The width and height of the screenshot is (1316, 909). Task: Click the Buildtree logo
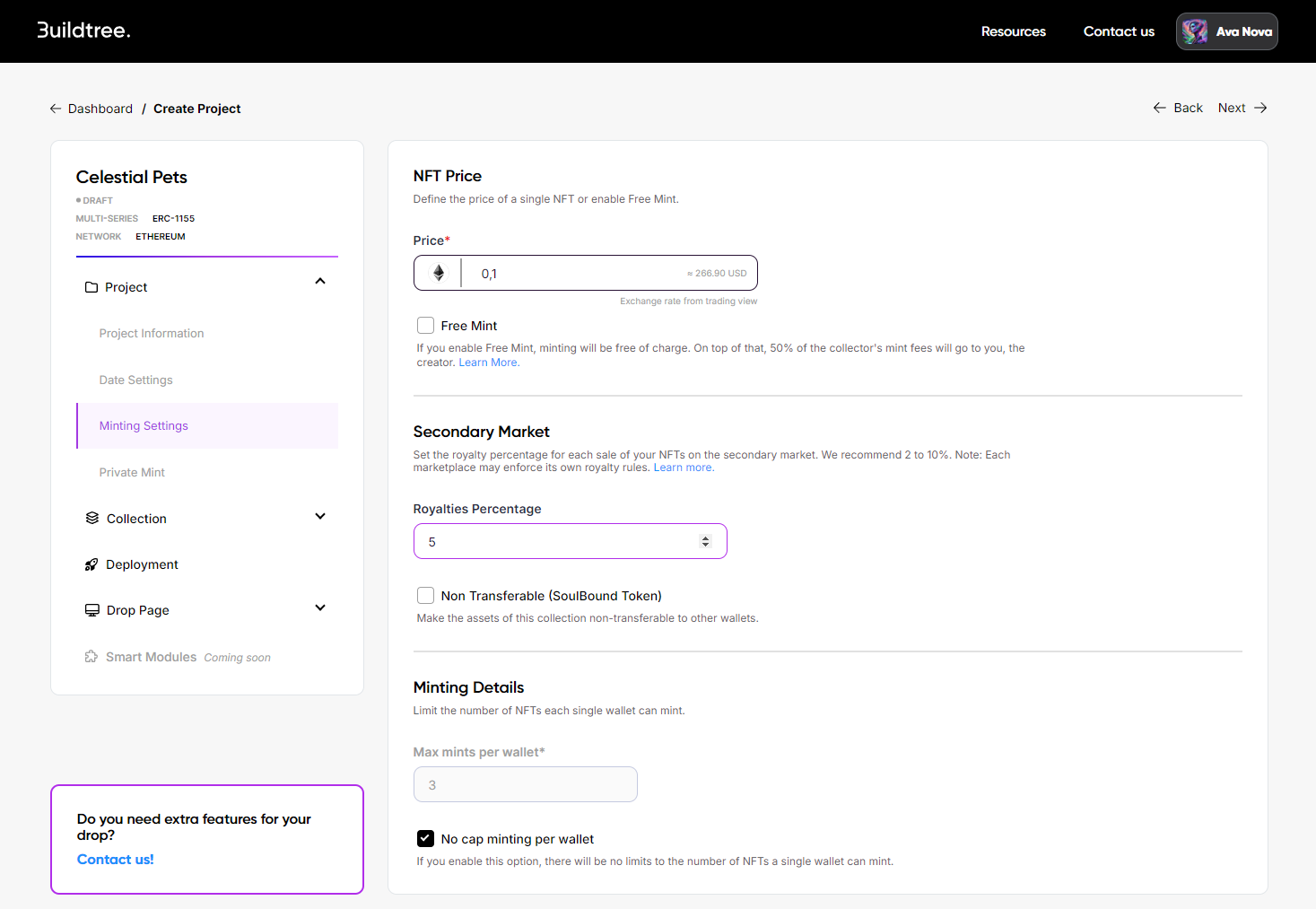pos(84,31)
